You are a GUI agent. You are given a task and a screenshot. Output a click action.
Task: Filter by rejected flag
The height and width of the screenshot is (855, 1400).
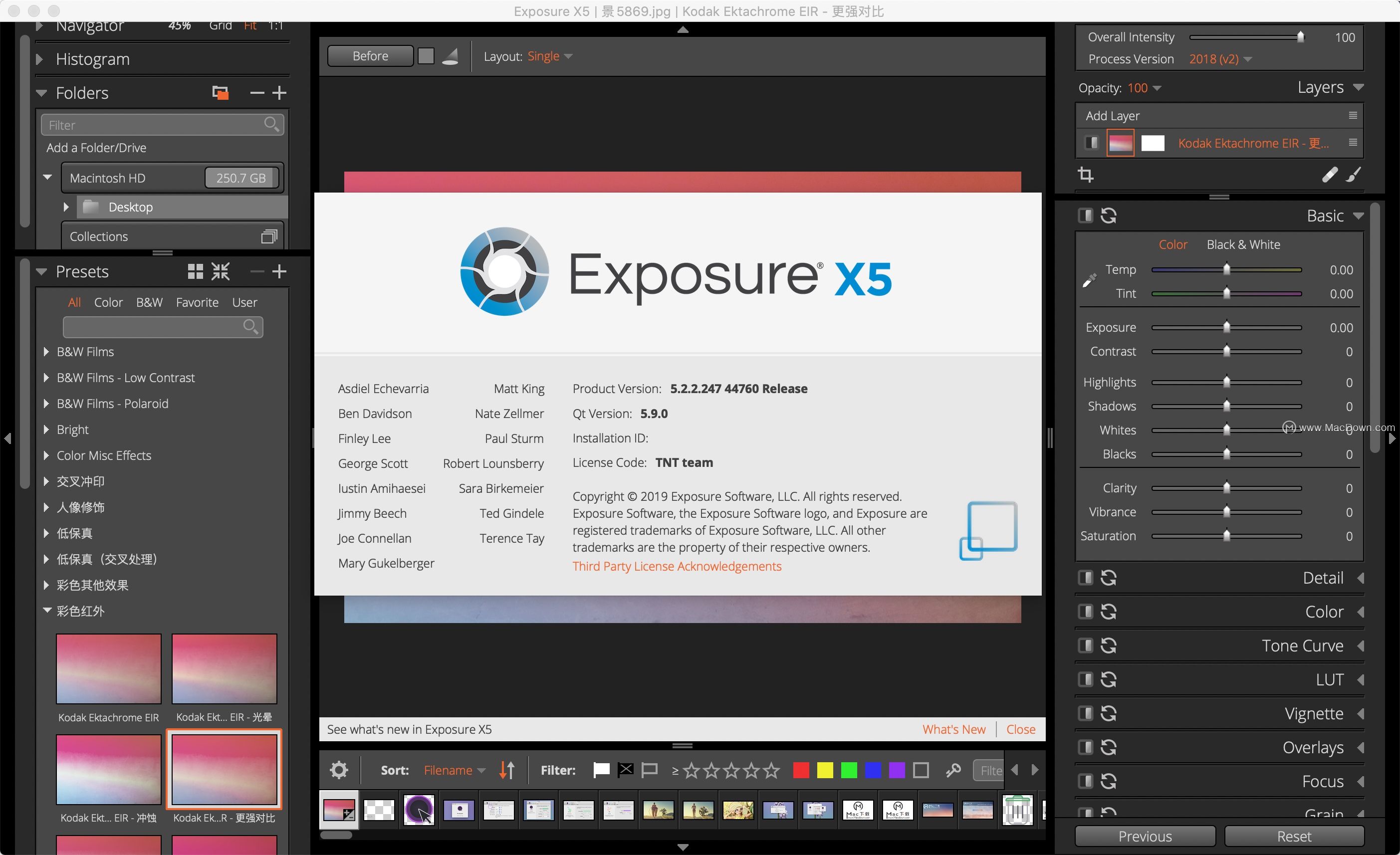(625, 770)
